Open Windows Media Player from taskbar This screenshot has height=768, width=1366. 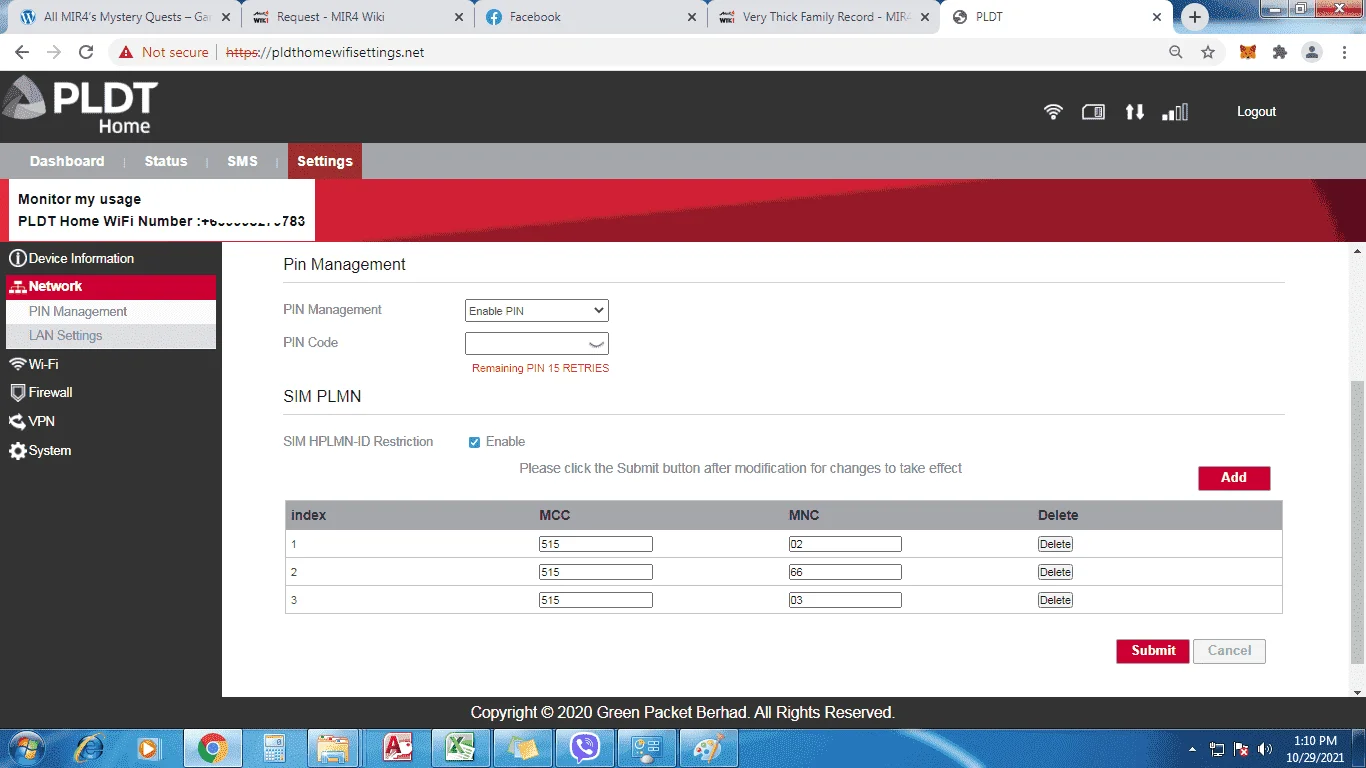coord(148,747)
